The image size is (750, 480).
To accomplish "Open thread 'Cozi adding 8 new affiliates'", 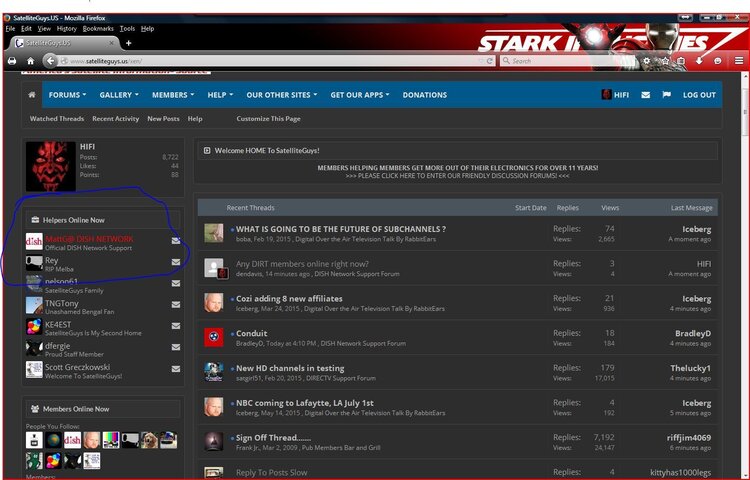I will 289,298.
